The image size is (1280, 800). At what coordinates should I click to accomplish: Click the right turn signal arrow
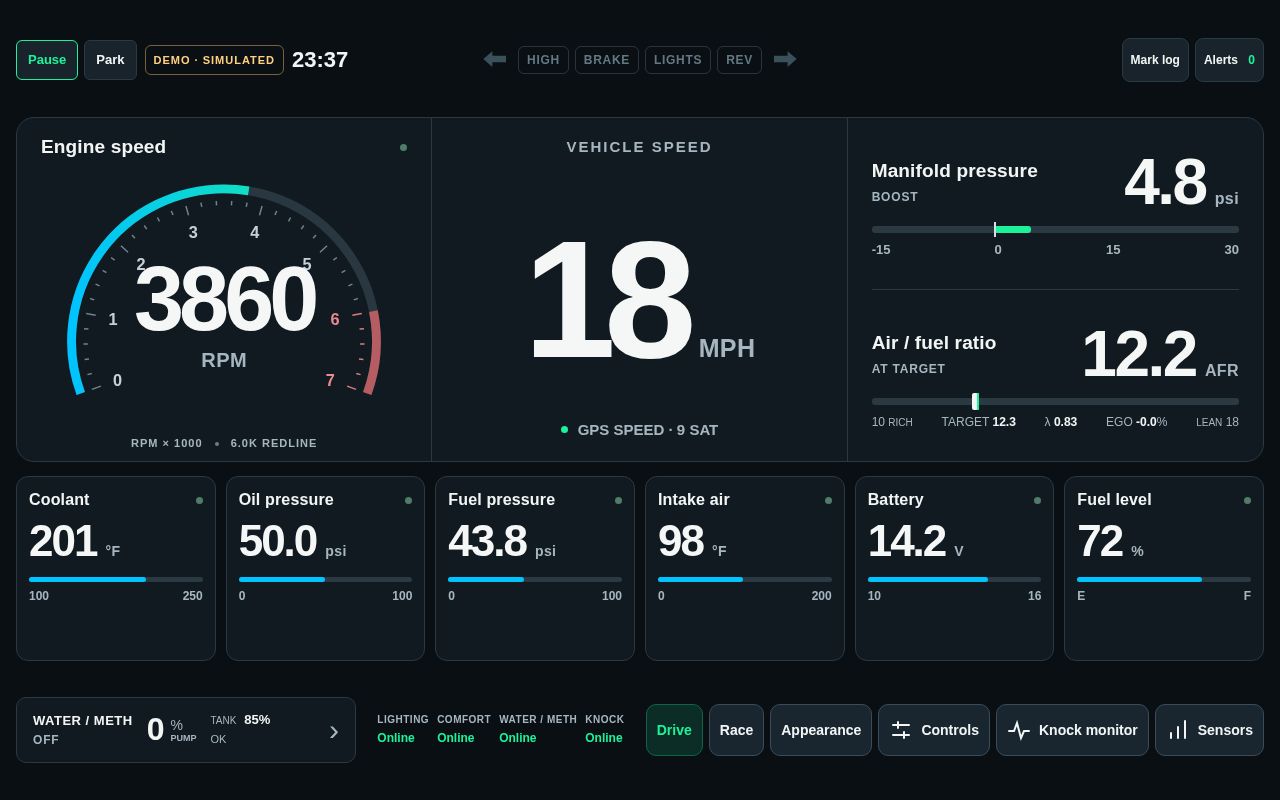[785, 59]
